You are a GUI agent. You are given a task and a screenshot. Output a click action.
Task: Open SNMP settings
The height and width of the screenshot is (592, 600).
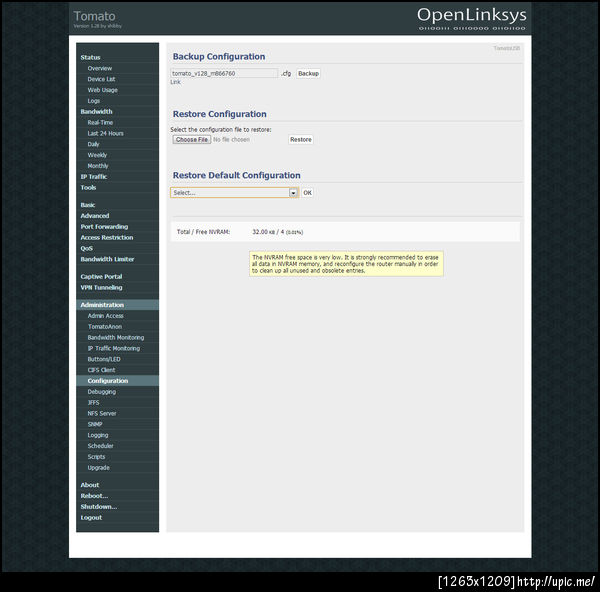(95, 424)
